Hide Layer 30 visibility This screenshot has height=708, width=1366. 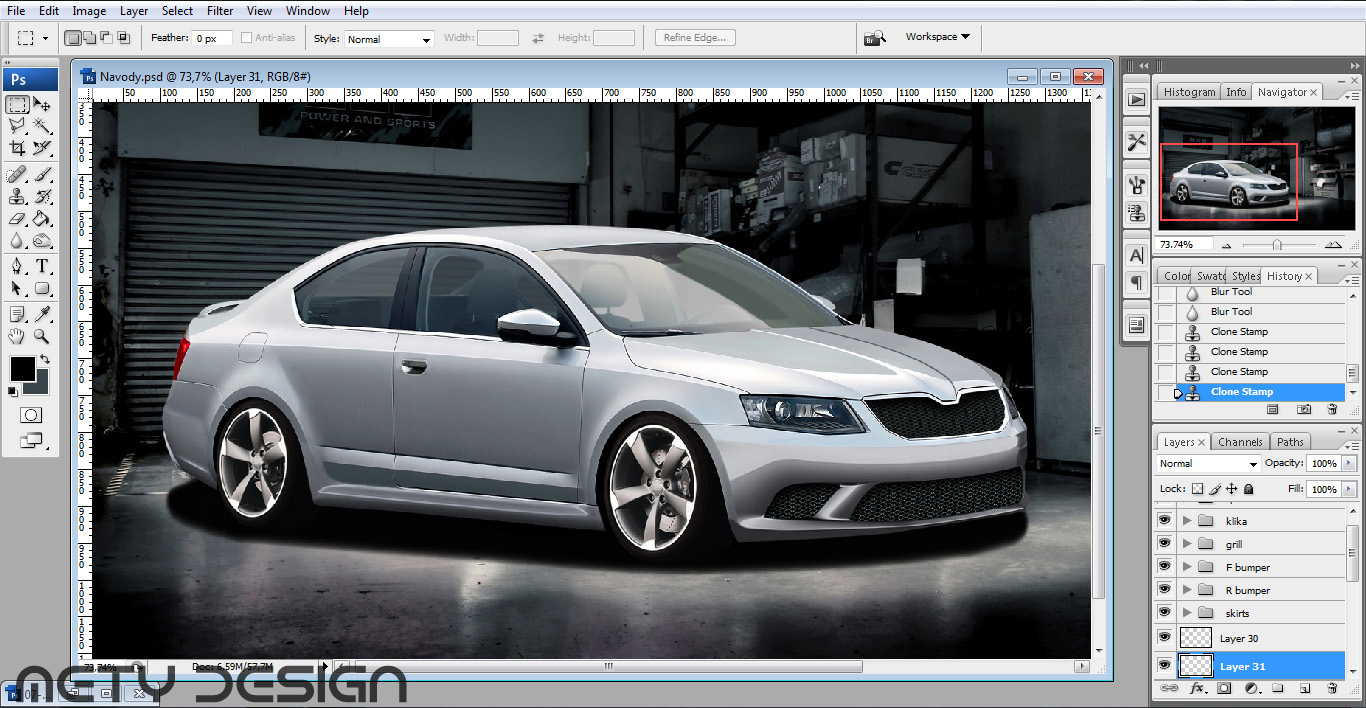1164,637
